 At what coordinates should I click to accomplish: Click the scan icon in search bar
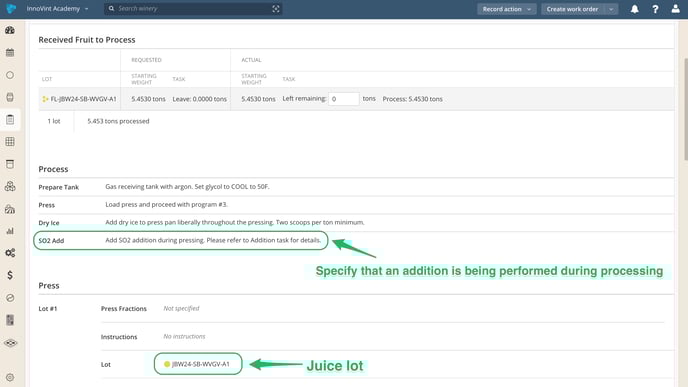(276, 9)
